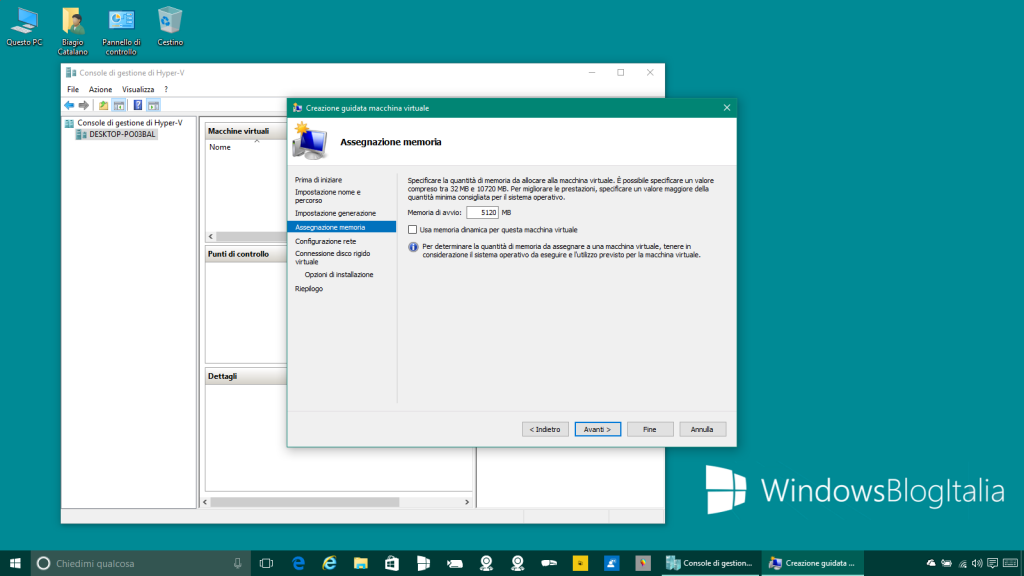Toggle the Show/Hide Action Pane icon
Image resolution: width=1024 pixels, height=576 pixels.
[153, 105]
